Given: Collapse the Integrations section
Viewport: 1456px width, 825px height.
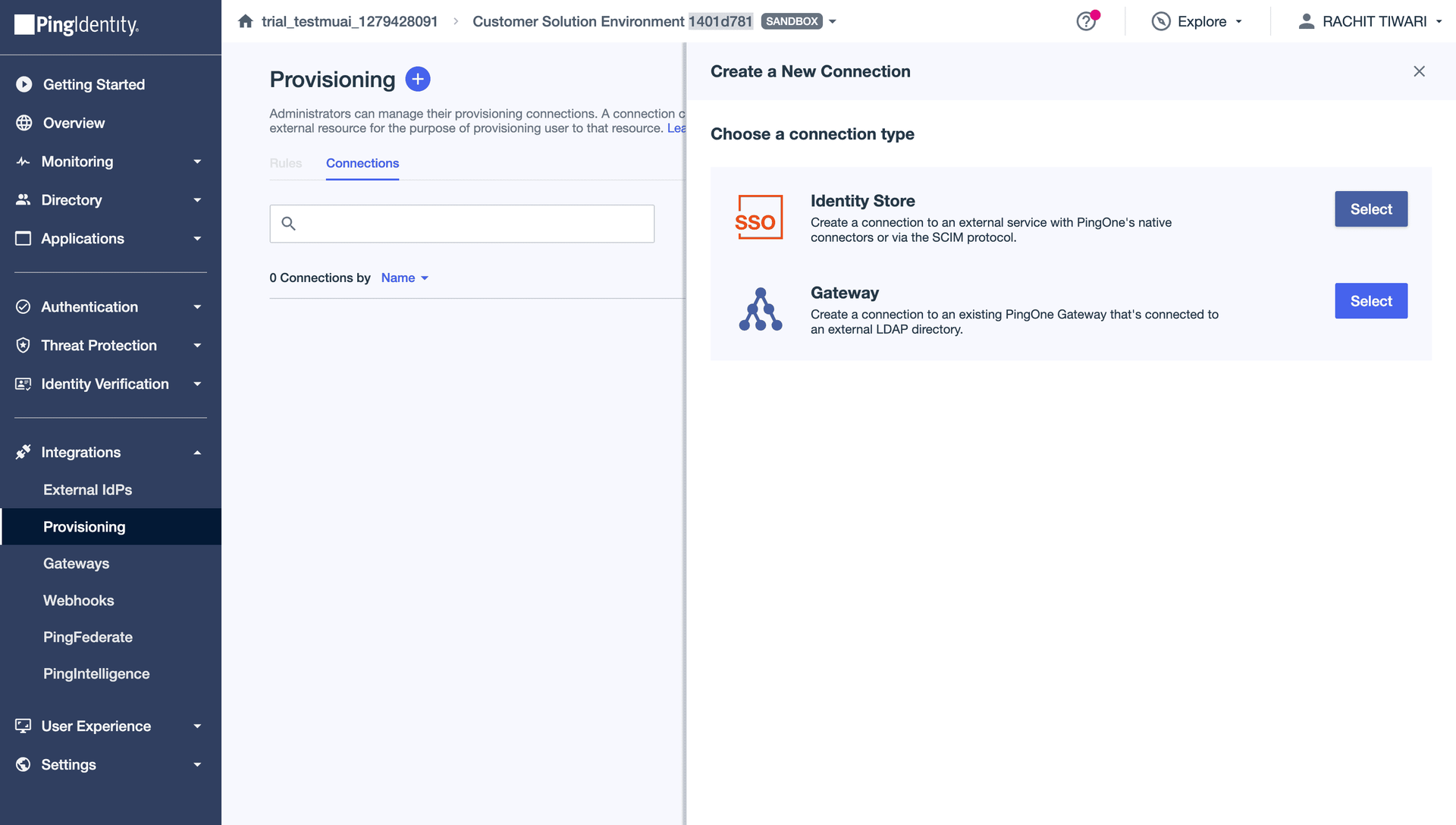Looking at the screenshot, I should pyautogui.click(x=196, y=452).
